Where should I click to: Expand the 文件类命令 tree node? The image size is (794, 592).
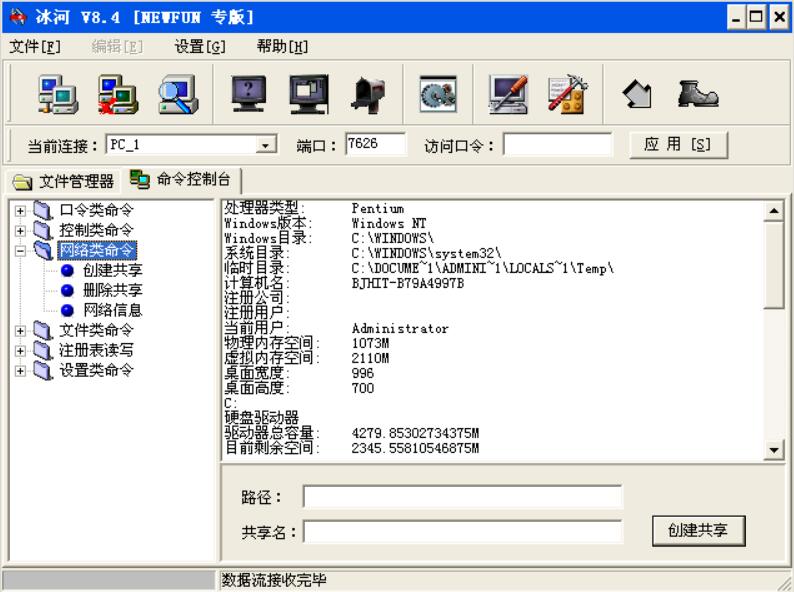point(20,331)
